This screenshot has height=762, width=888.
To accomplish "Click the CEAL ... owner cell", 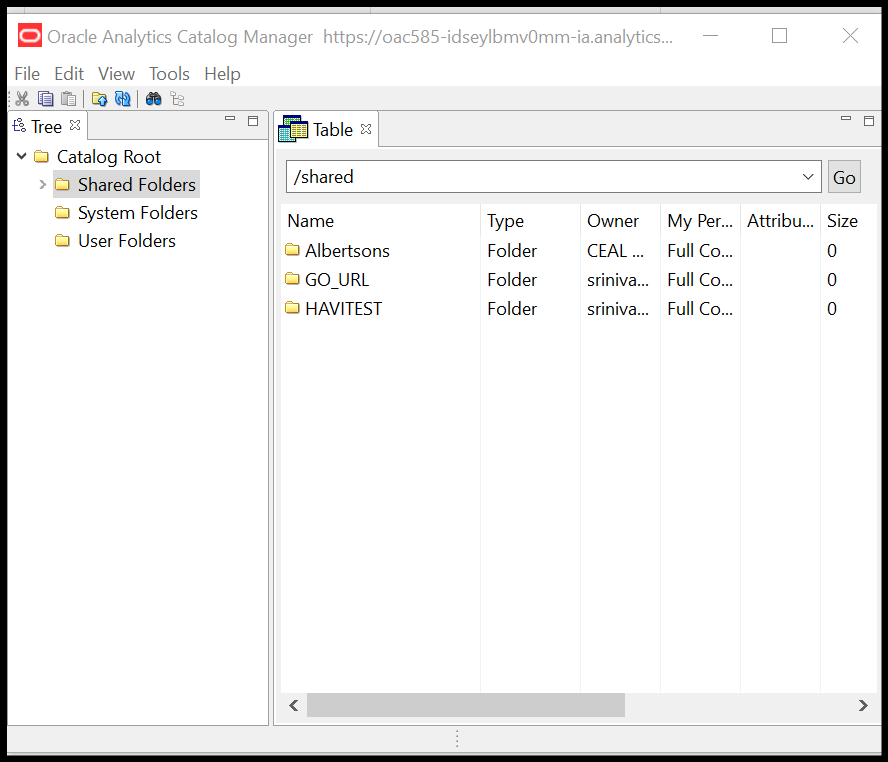I will point(615,251).
